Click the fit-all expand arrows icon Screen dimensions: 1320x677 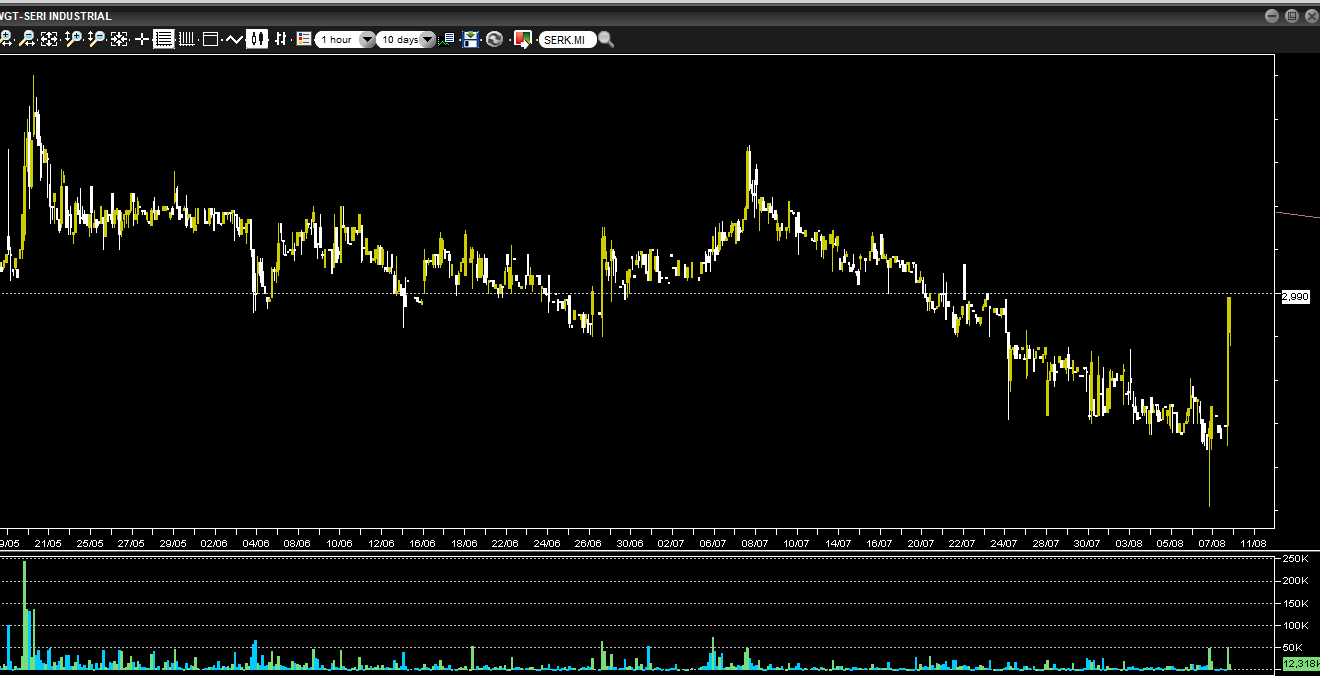pos(49,39)
